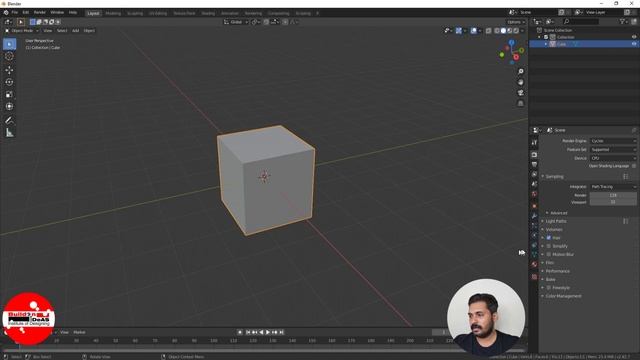Open Modifier properties wrench icon

point(534,216)
